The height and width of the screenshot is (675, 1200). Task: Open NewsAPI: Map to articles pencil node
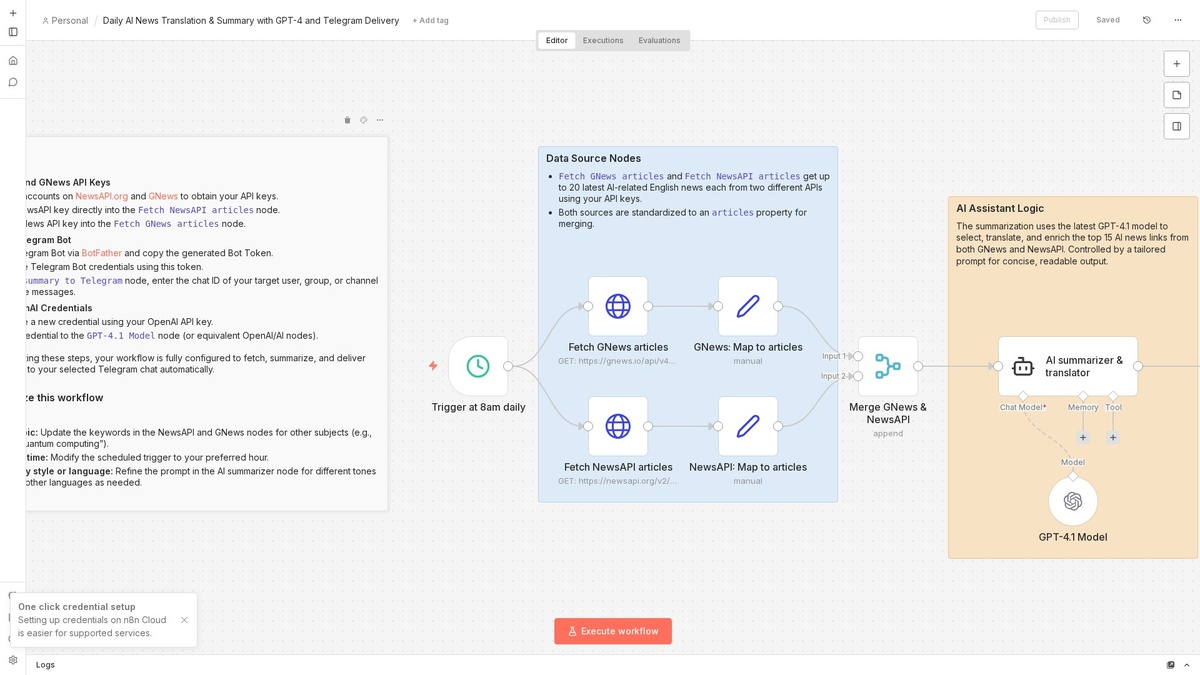point(748,426)
